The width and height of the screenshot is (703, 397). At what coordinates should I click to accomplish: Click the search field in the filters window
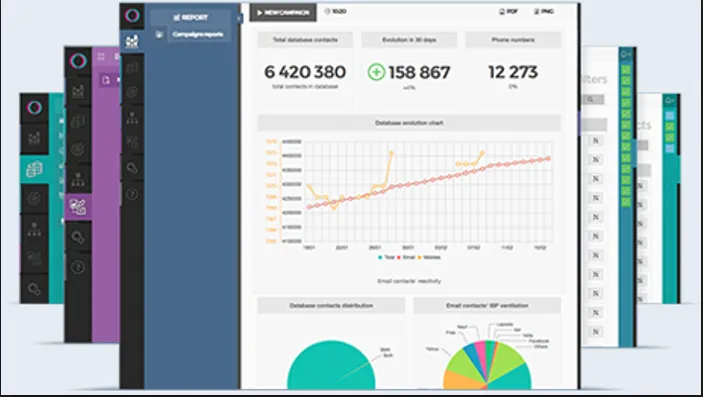pos(593,100)
